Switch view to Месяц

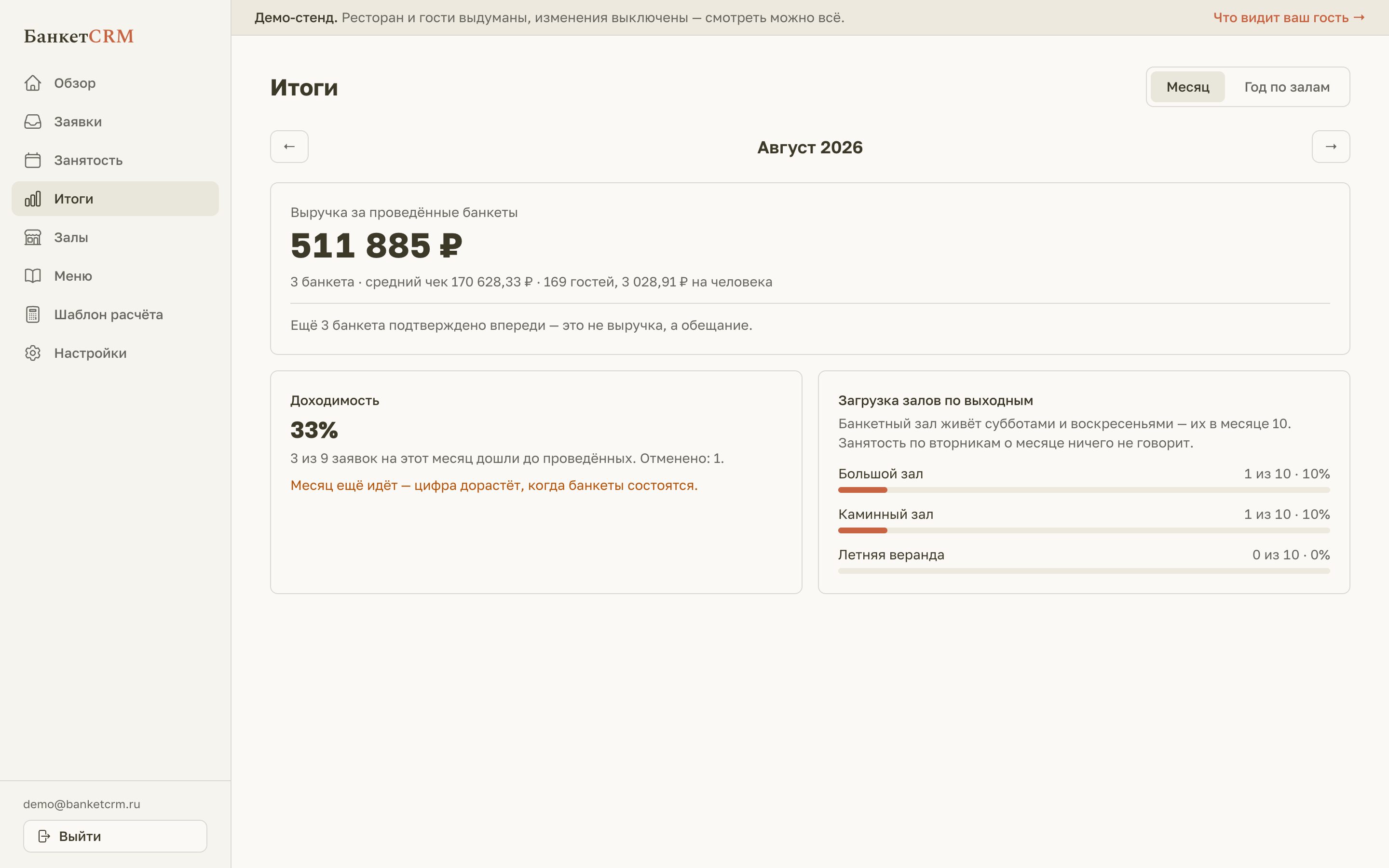[x=1187, y=87]
